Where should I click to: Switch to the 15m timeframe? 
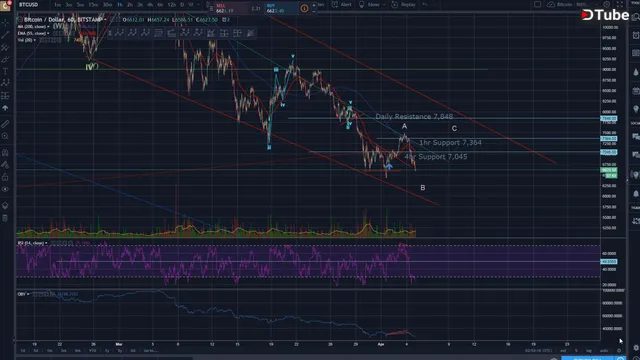[x=93, y=4]
